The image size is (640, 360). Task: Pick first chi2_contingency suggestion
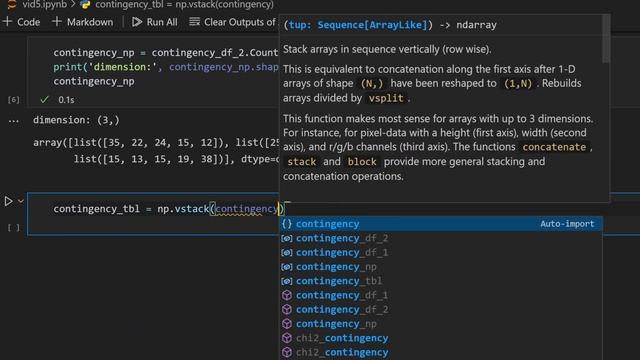point(441,338)
